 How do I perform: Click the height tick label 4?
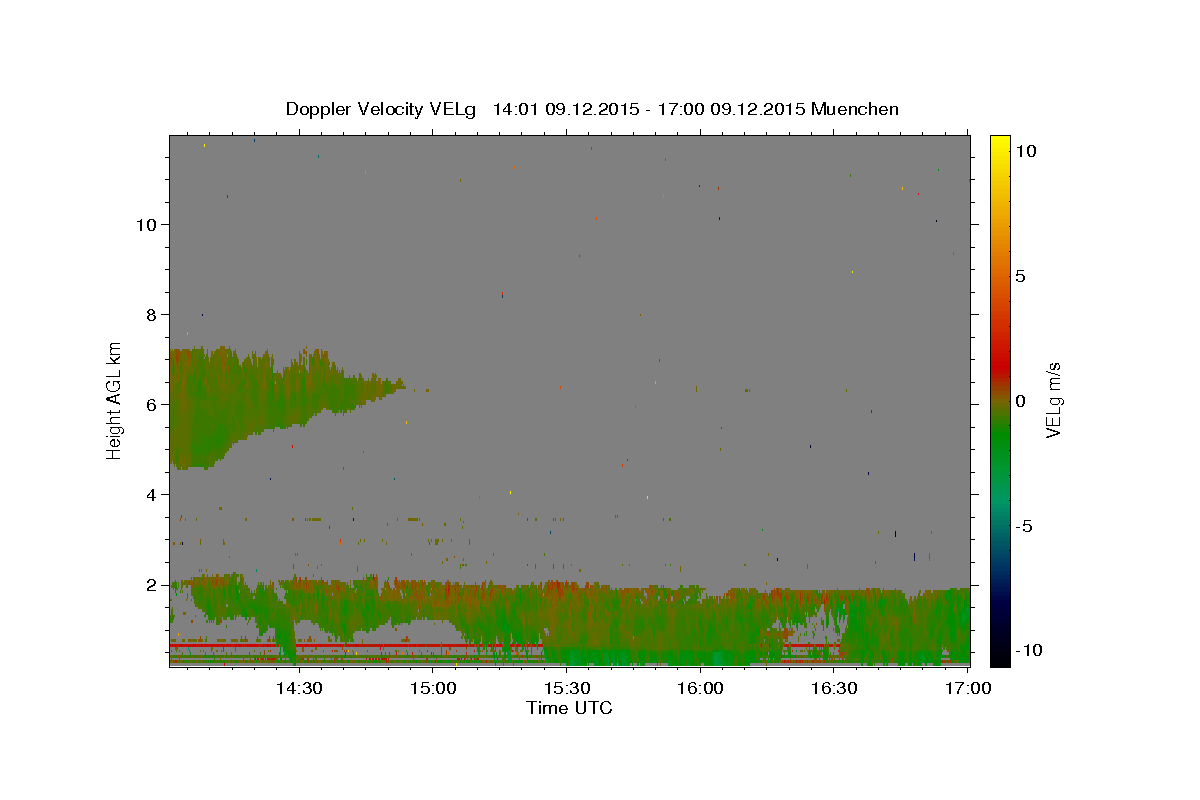coord(152,495)
